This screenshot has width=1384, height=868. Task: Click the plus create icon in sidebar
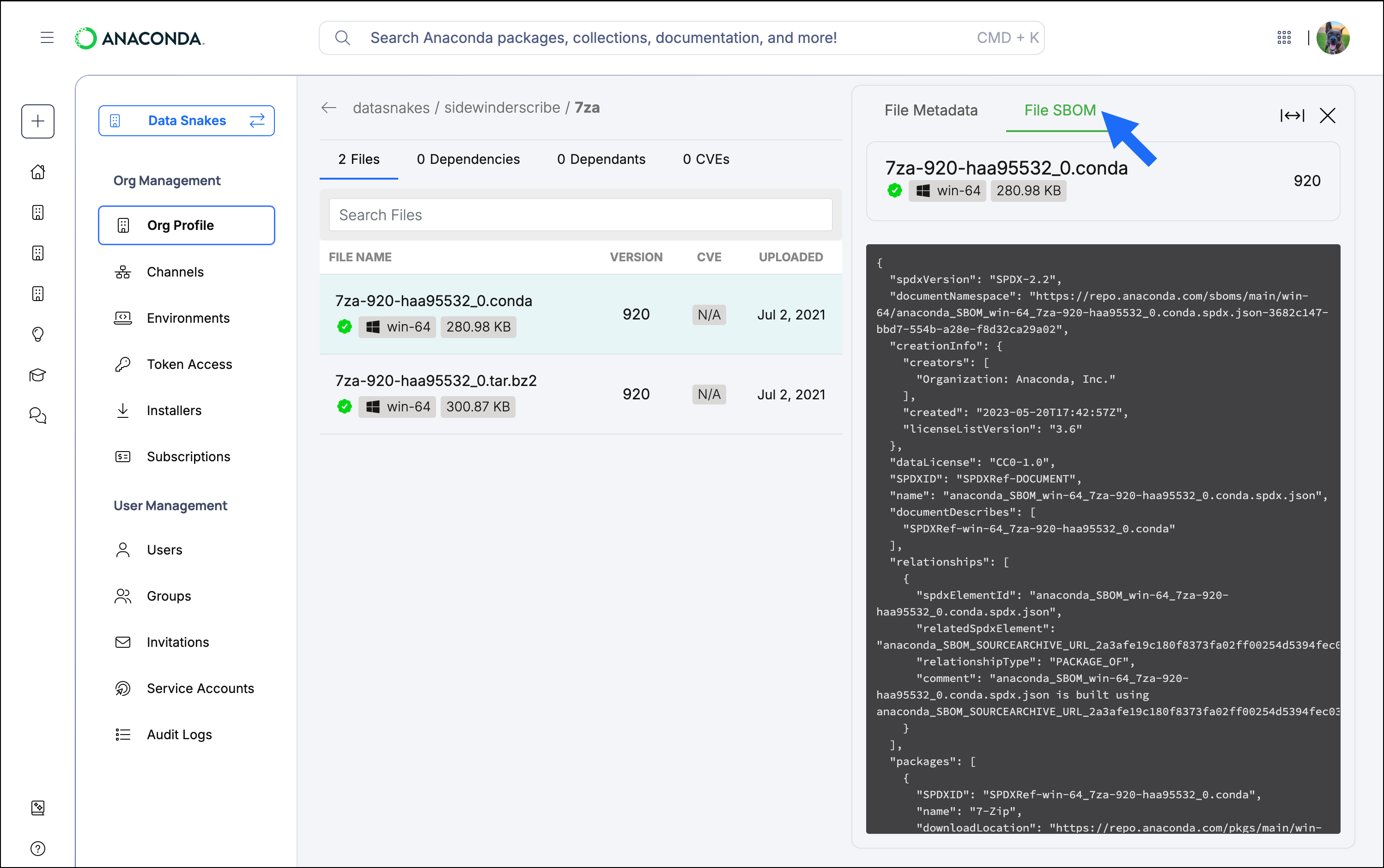click(38, 121)
